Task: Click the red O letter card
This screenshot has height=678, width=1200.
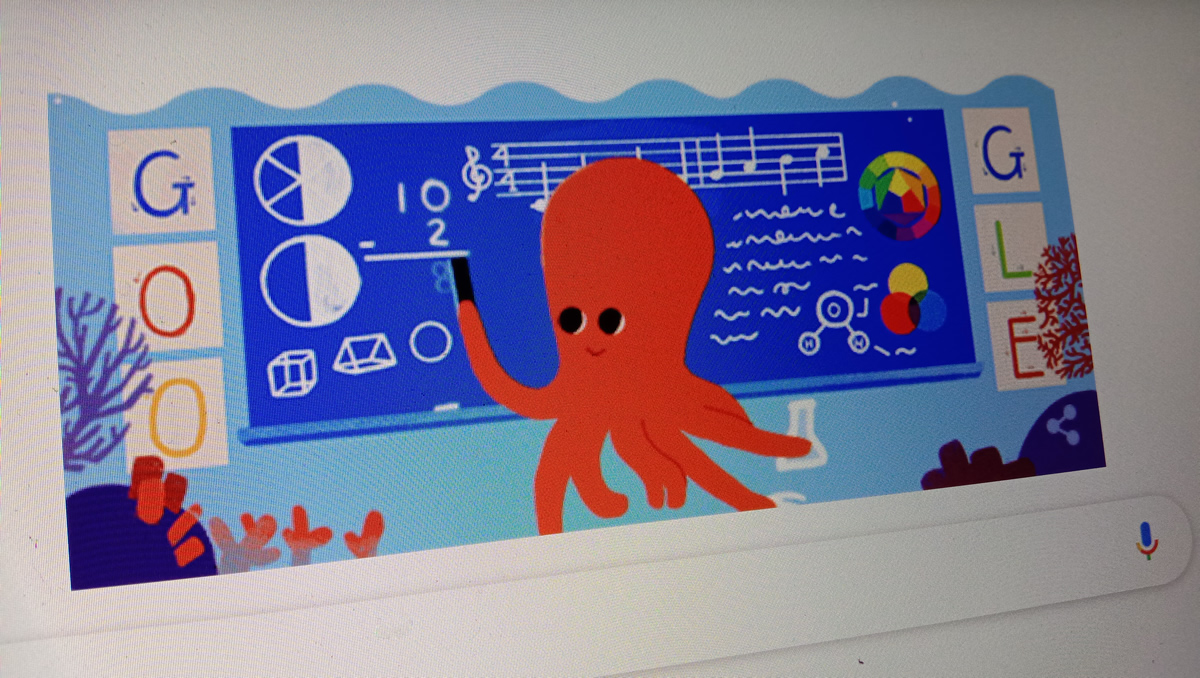Action: click(x=165, y=296)
